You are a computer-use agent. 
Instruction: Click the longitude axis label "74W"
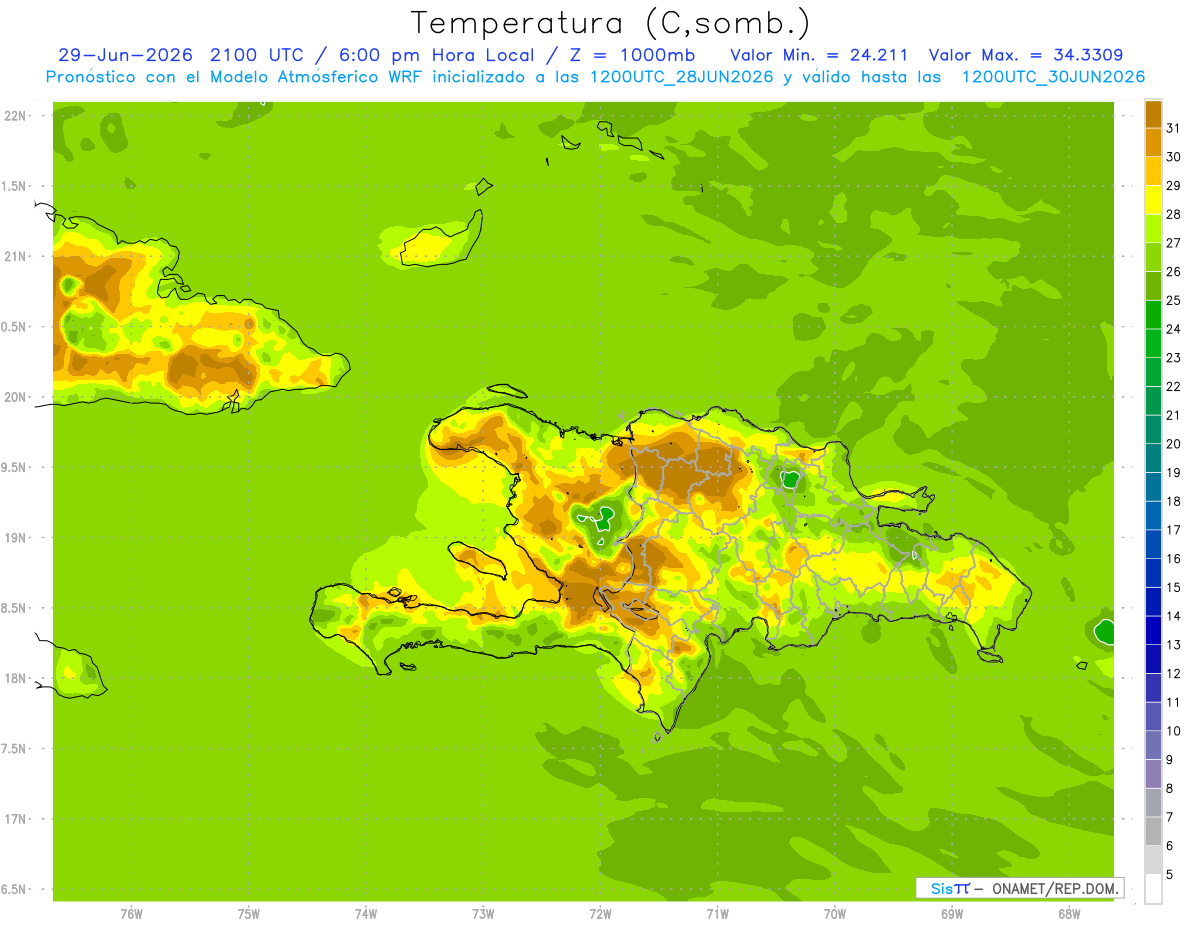tap(366, 914)
